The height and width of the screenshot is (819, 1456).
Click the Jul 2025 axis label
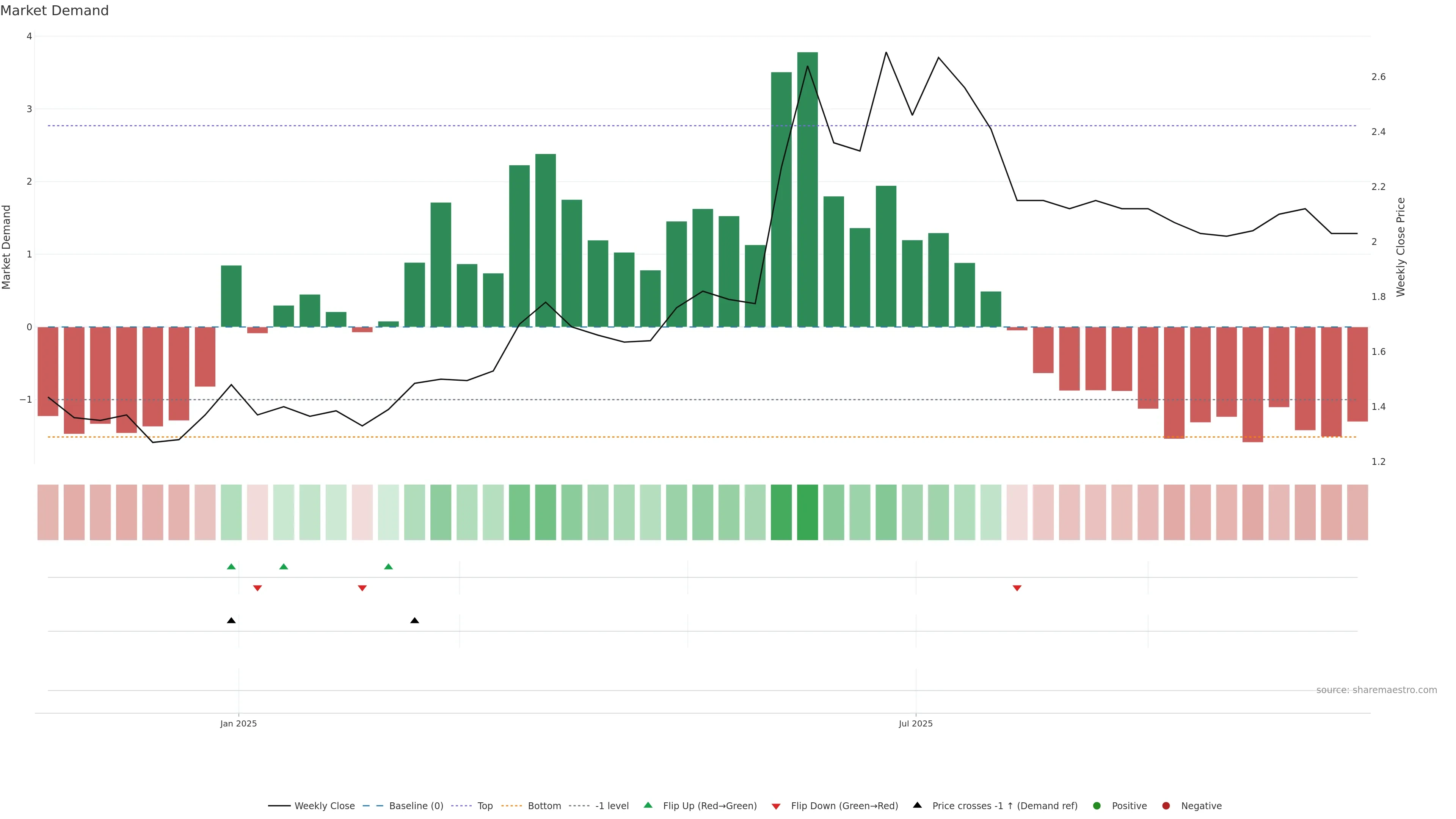click(x=916, y=723)
